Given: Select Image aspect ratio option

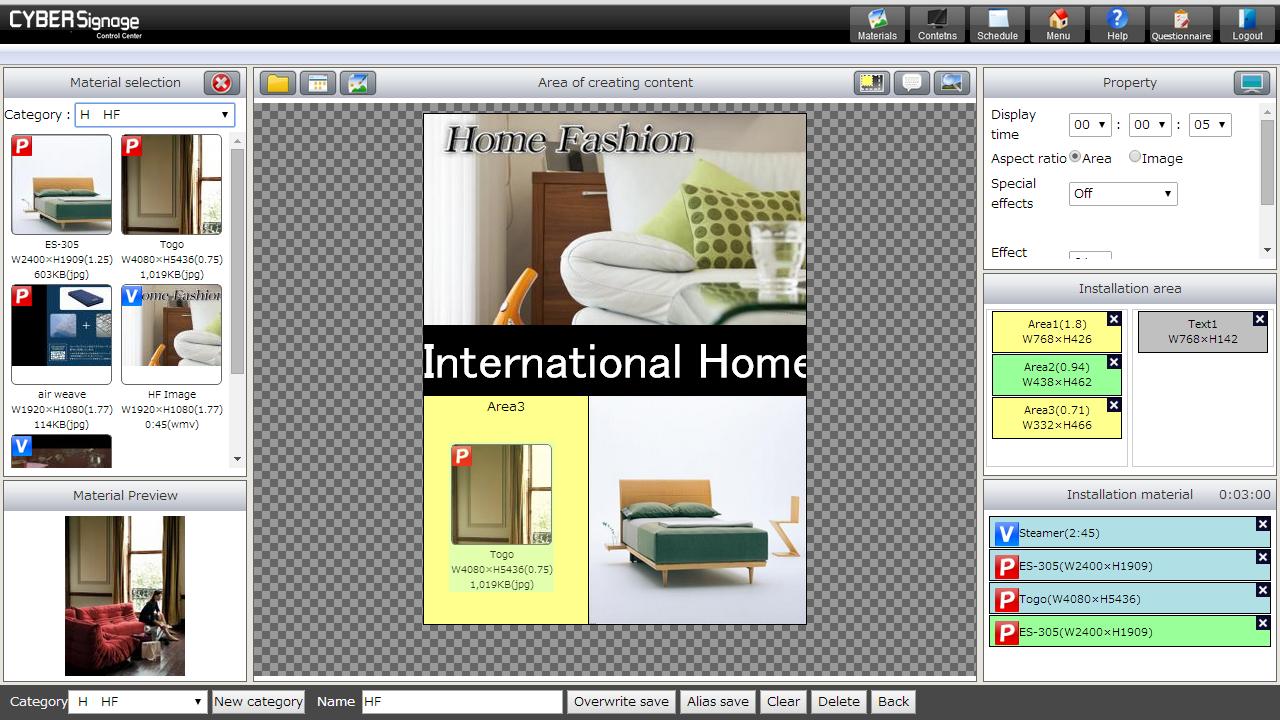Looking at the screenshot, I should (1135, 157).
